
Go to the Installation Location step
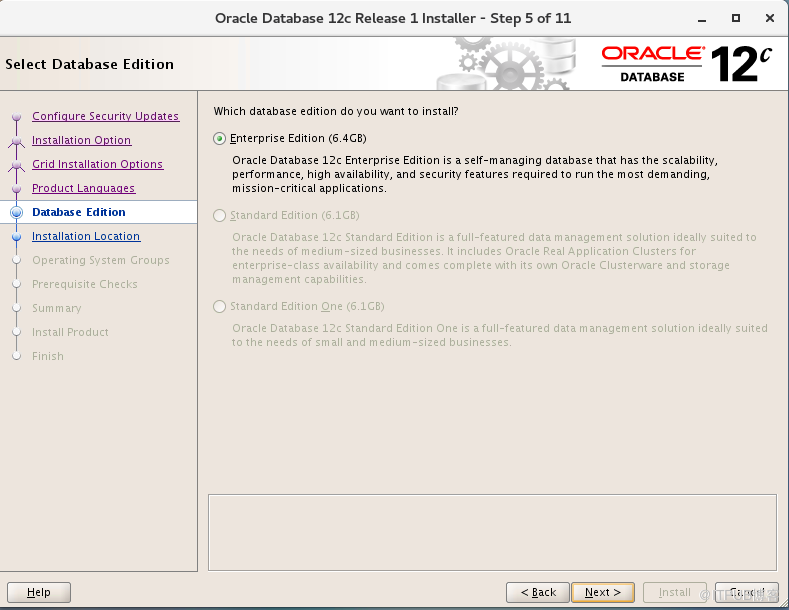[x=86, y=237]
